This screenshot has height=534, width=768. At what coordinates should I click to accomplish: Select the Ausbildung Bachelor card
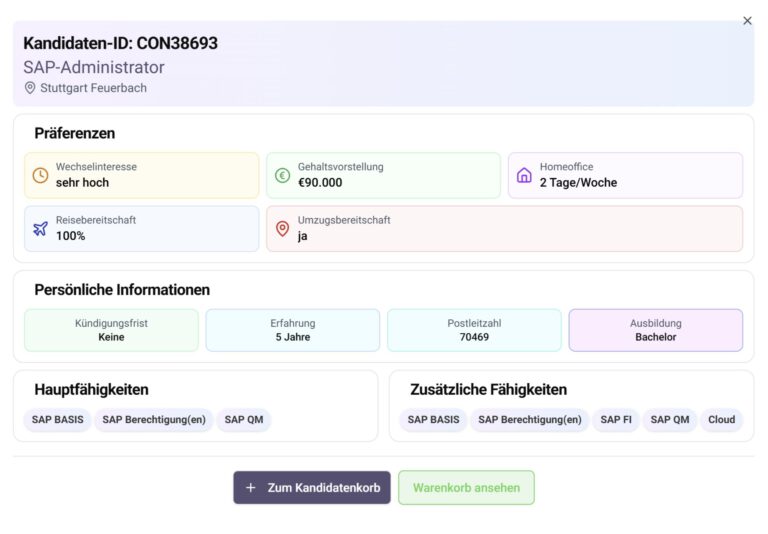tap(655, 330)
